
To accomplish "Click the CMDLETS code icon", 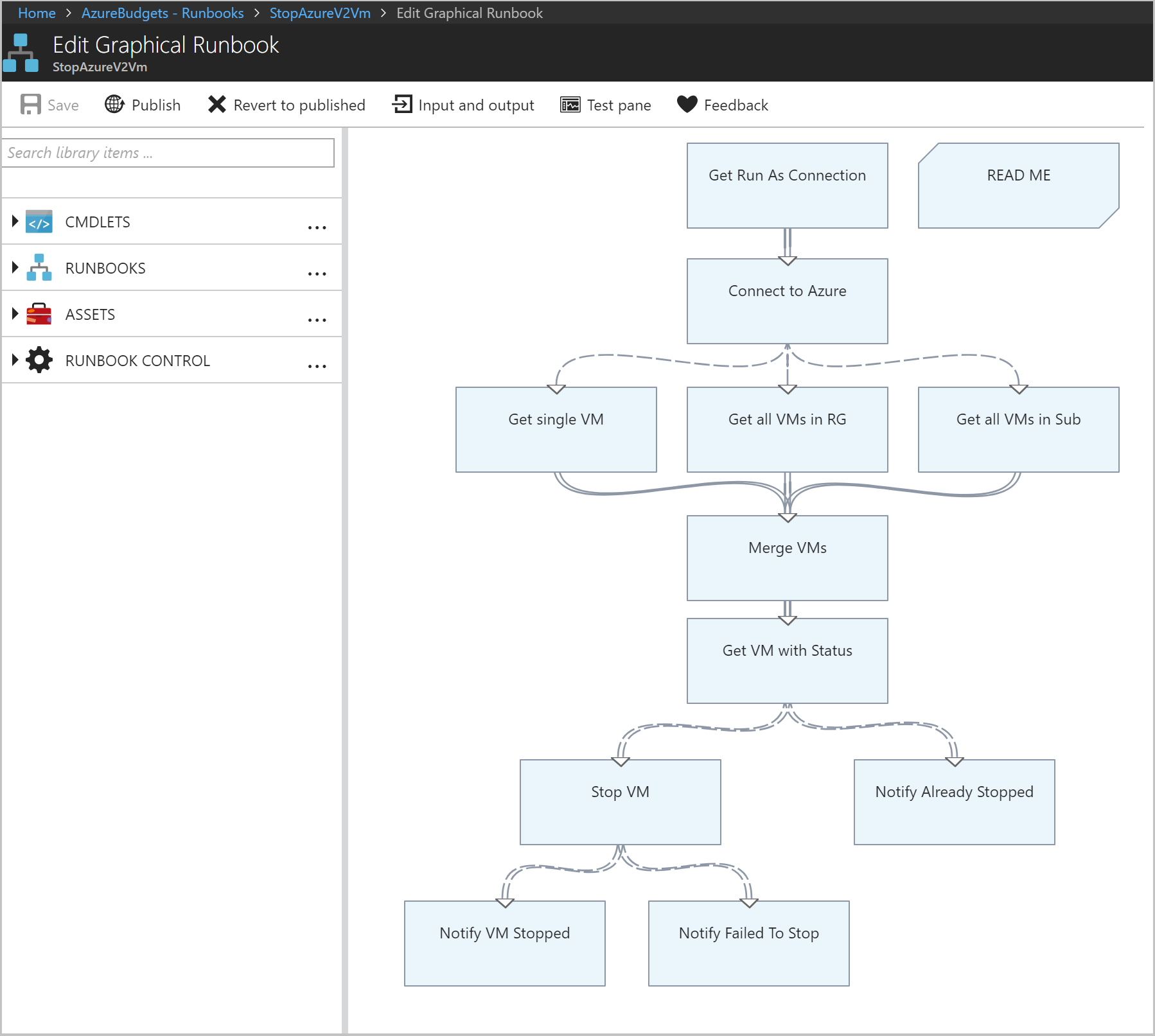I will coord(39,222).
